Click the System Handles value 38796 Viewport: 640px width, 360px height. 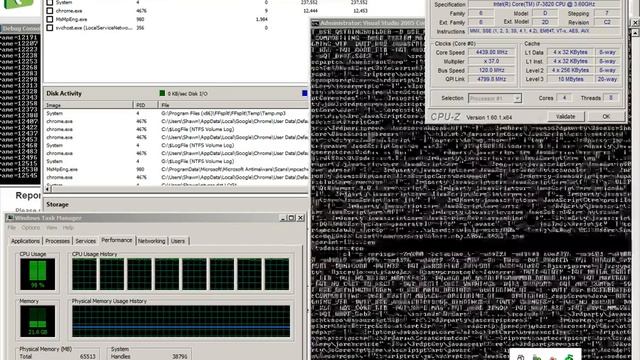coord(180,356)
